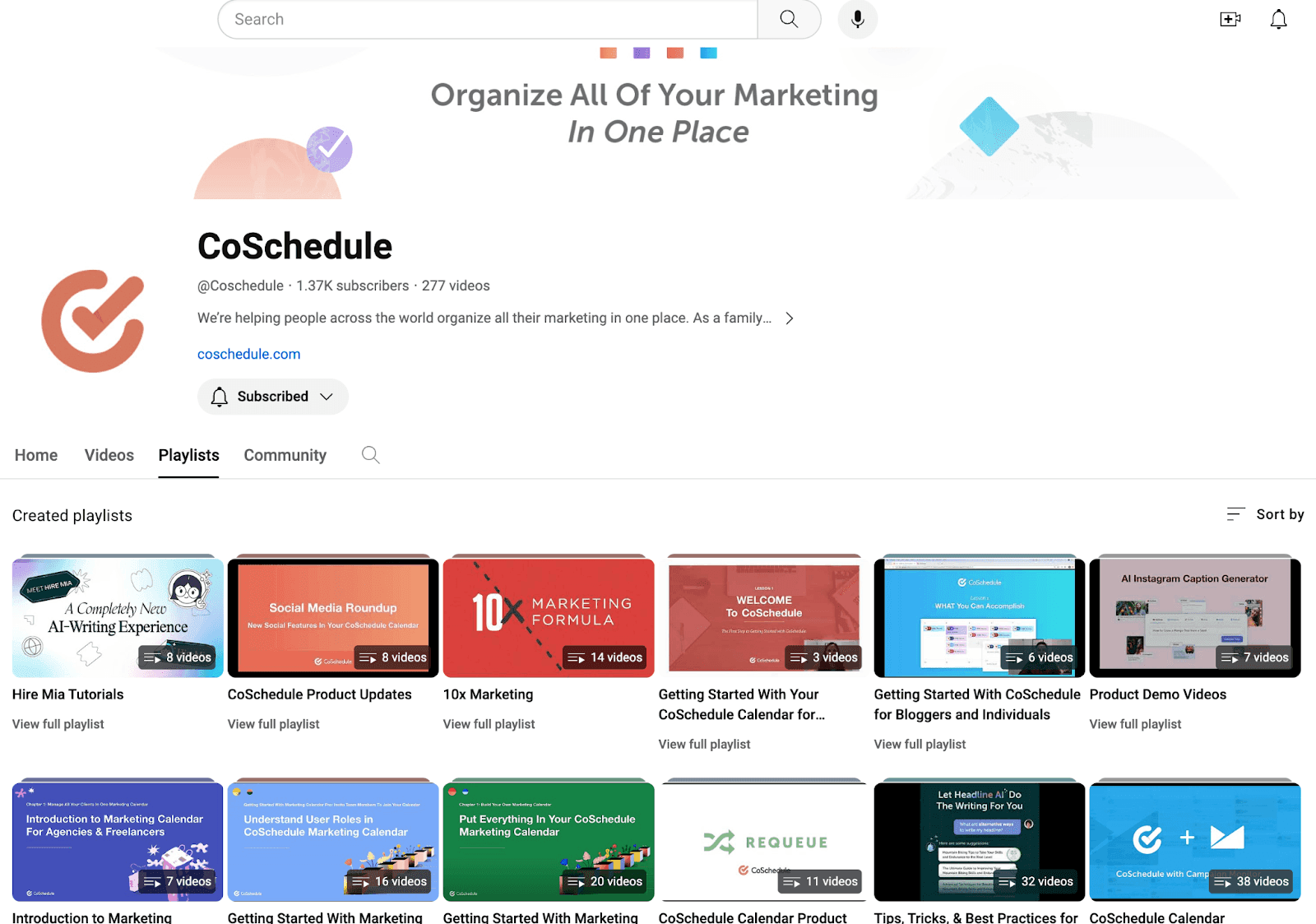The height and width of the screenshot is (924, 1316).
Task: Open Welcome To CoSchedule thumbnail
Action: point(764,618)
